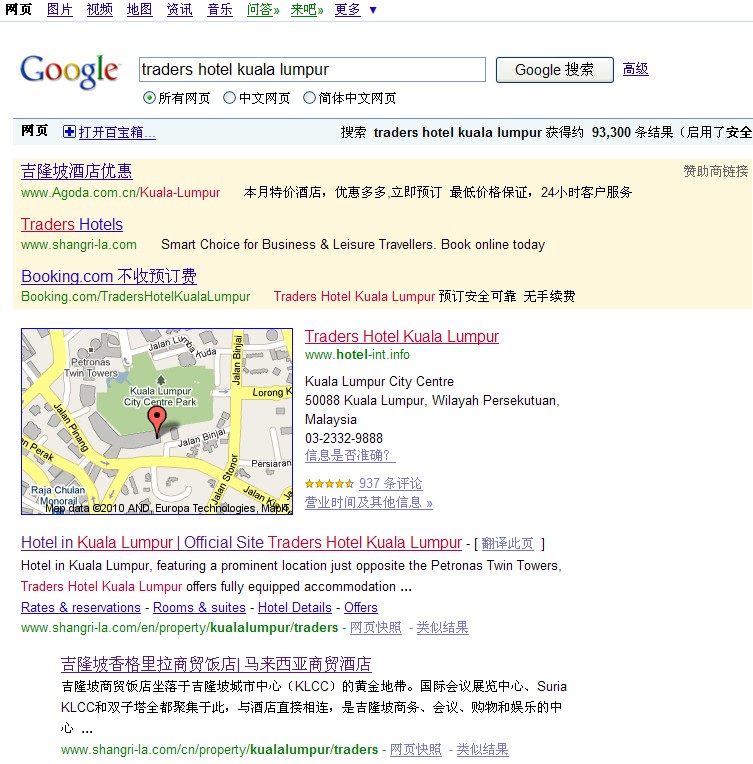Open the Traders Hotels sponsored link

coord(72,224)
